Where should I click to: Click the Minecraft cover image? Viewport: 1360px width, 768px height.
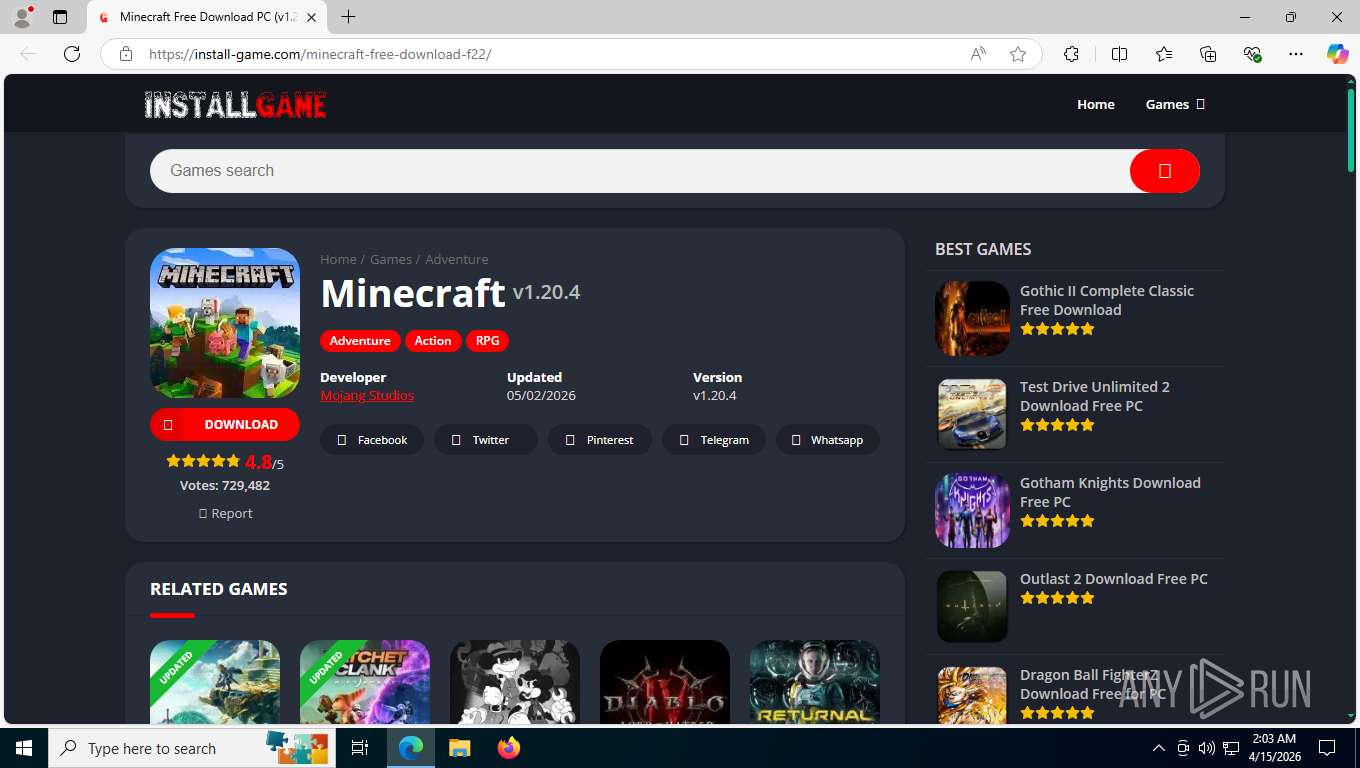click(225, 323)
